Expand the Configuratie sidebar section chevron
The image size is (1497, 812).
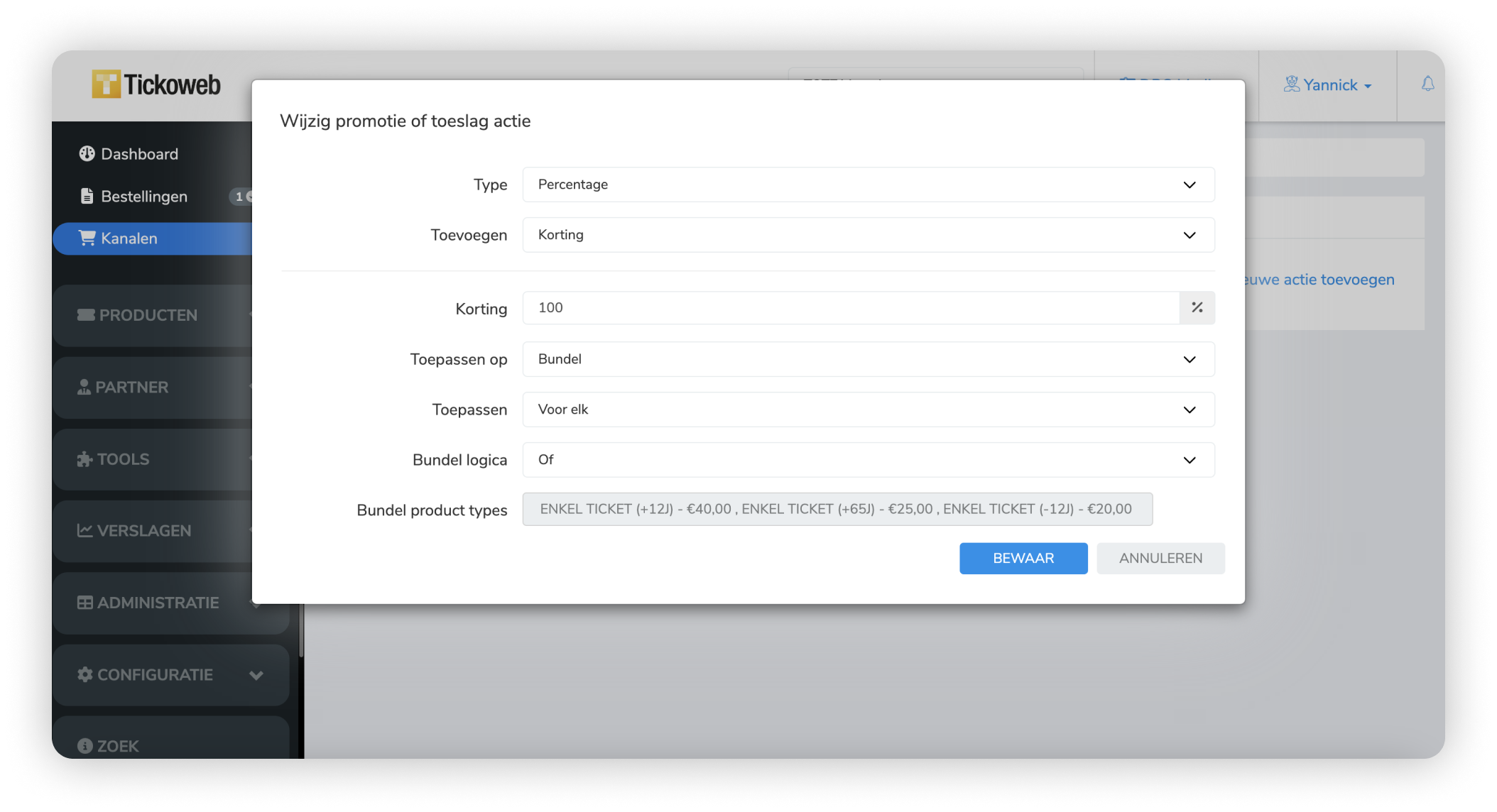(x=256, y=675)
